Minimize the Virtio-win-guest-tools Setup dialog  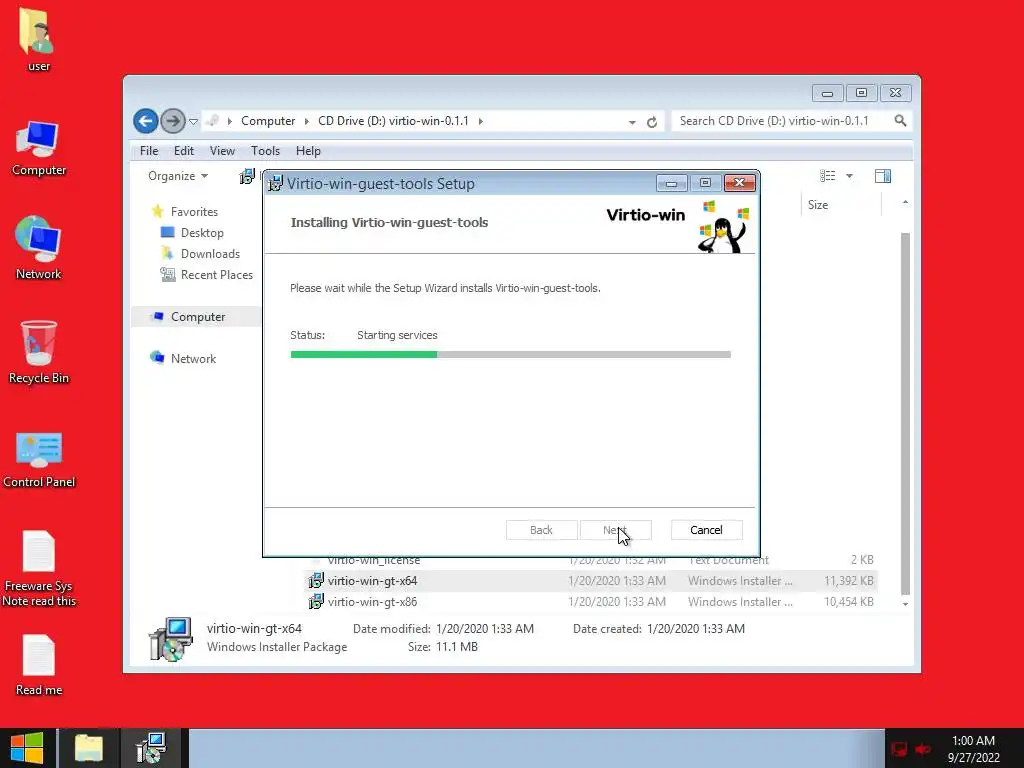click(x=671, y=183)
